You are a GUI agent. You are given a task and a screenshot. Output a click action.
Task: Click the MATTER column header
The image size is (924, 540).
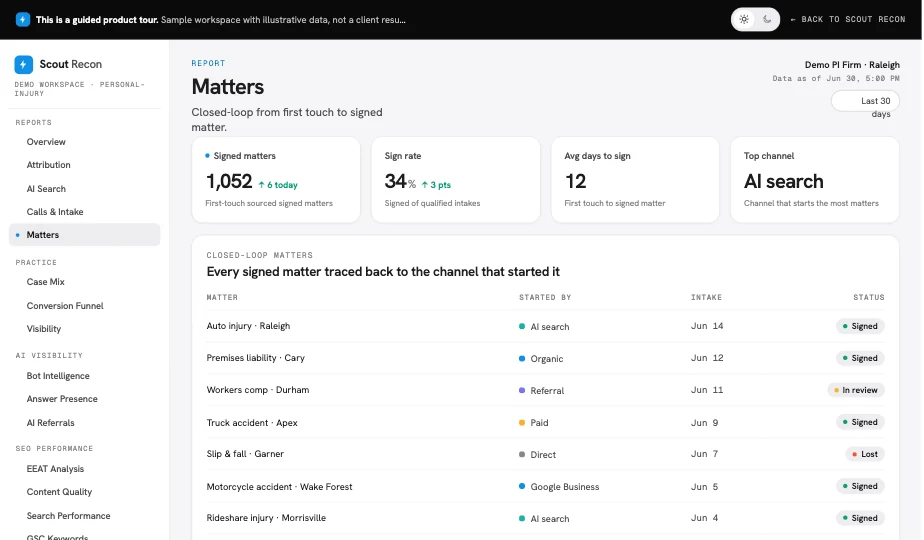click(222, 298)
